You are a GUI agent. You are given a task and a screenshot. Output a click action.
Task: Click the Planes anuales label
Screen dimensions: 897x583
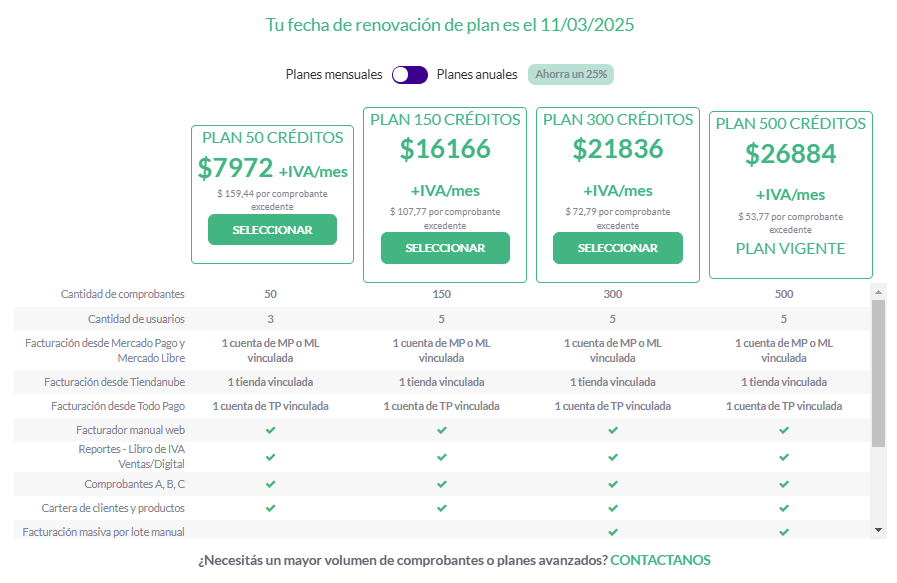coord(477,74)
